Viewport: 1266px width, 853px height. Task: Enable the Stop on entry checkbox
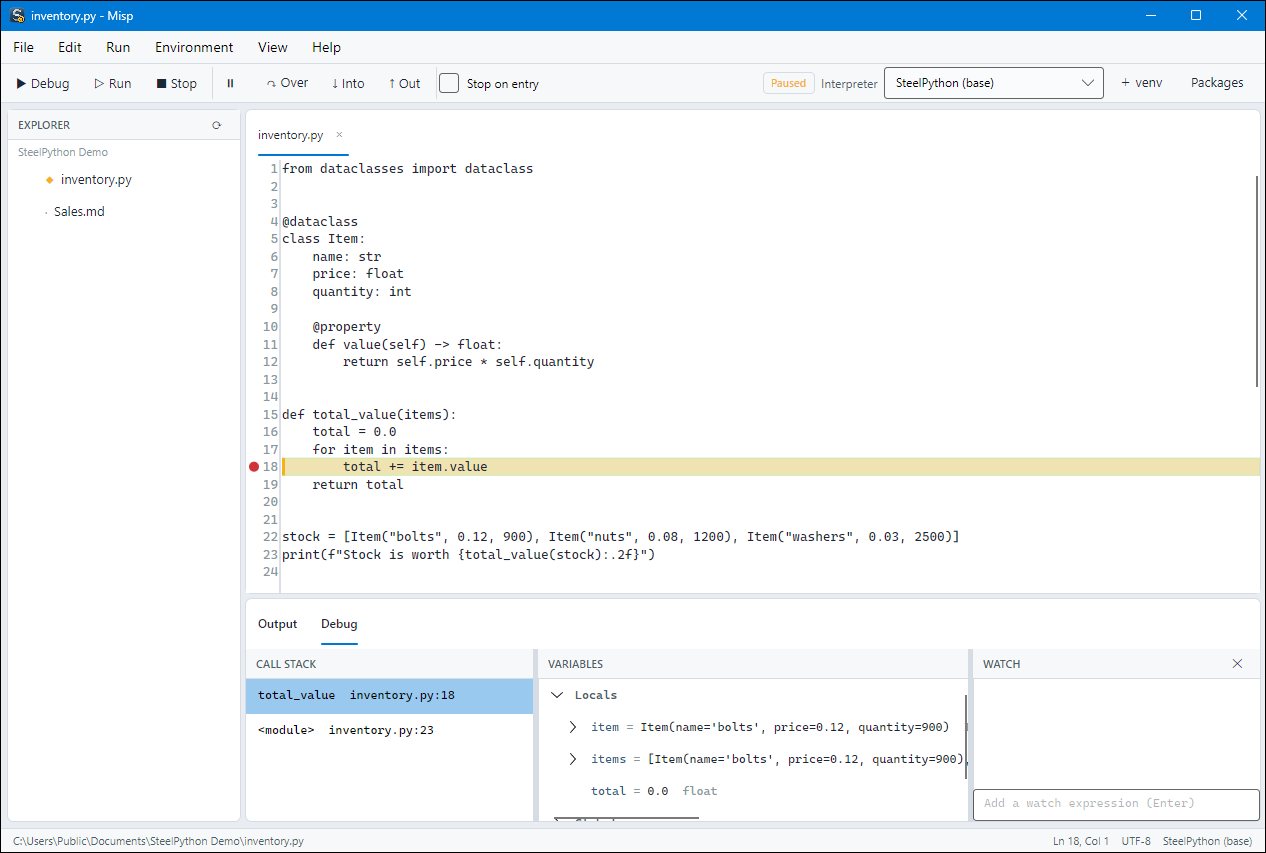[x=450, y=83]
